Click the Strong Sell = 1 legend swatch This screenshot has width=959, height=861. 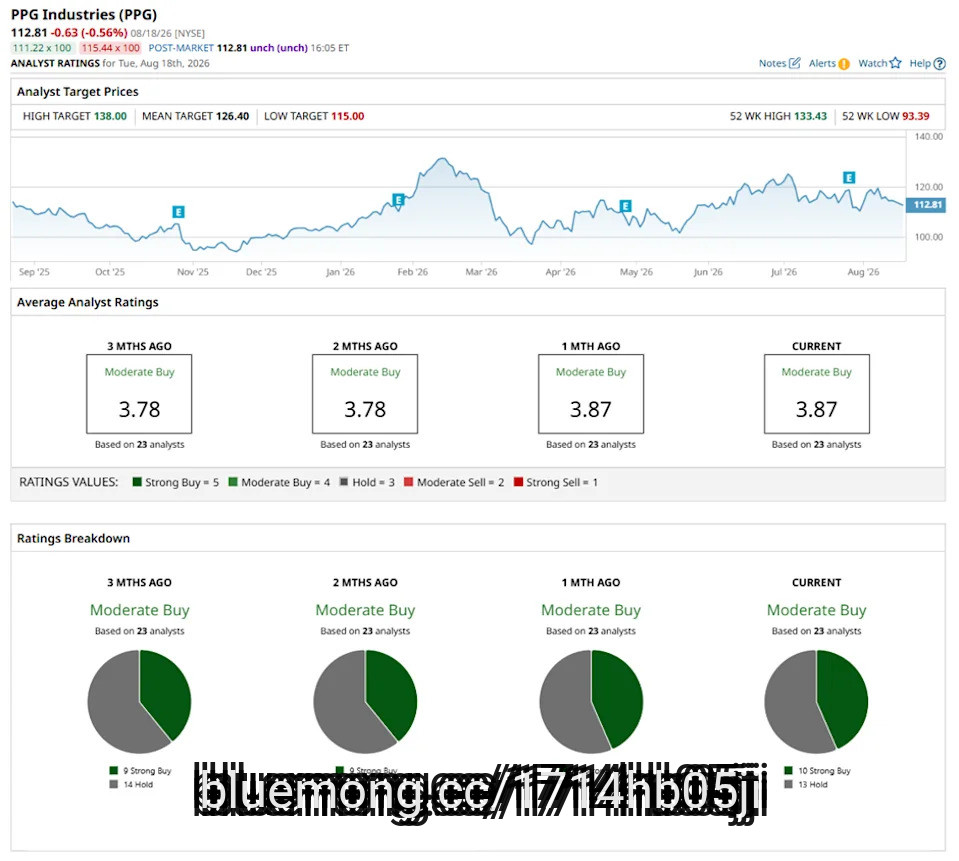(518, 482)
